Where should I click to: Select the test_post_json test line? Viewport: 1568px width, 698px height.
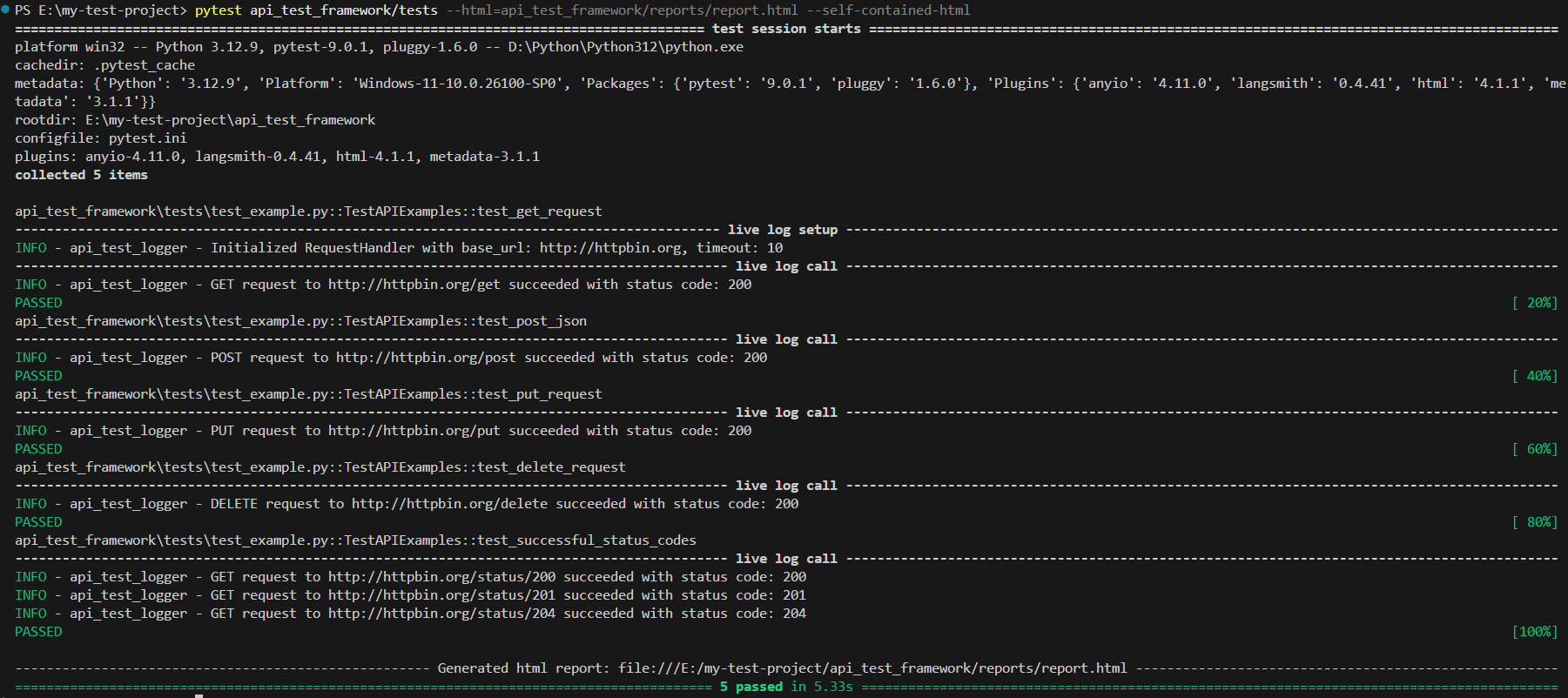pos(300,321)
